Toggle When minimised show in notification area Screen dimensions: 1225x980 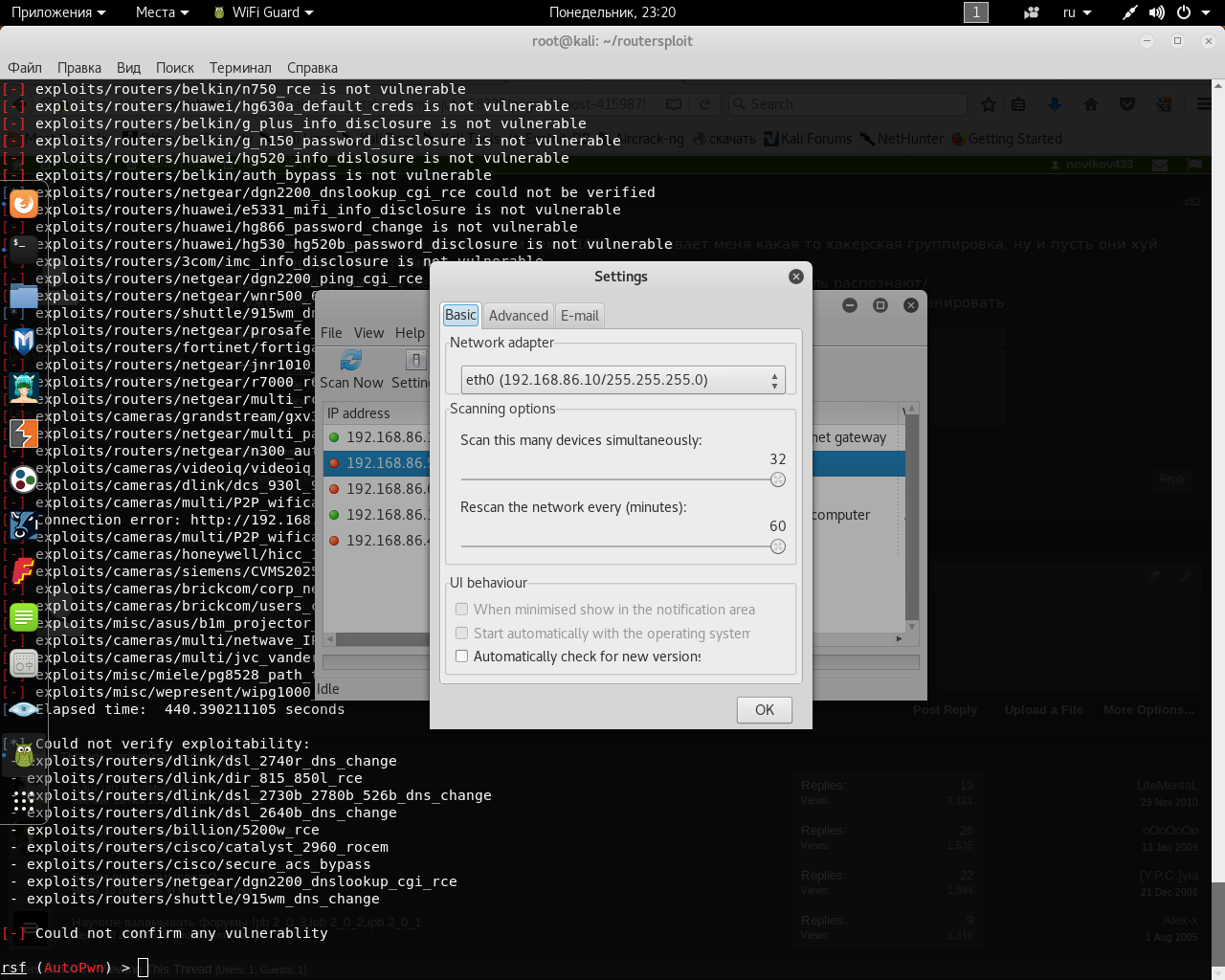(x=462, y=610)
